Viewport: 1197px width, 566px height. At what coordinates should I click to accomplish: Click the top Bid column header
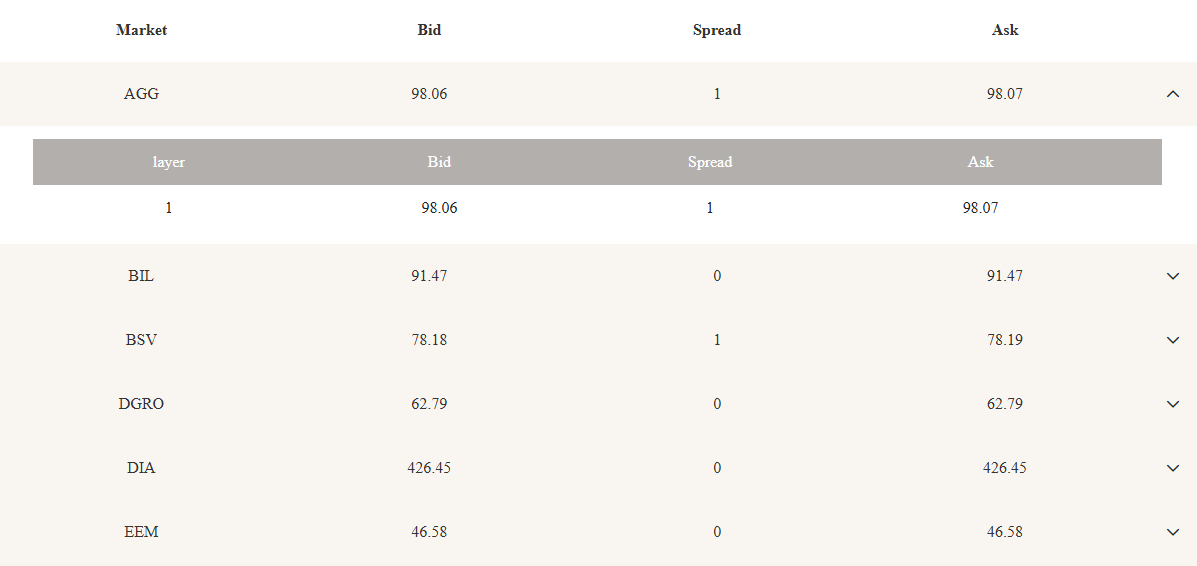pos(429,31)
